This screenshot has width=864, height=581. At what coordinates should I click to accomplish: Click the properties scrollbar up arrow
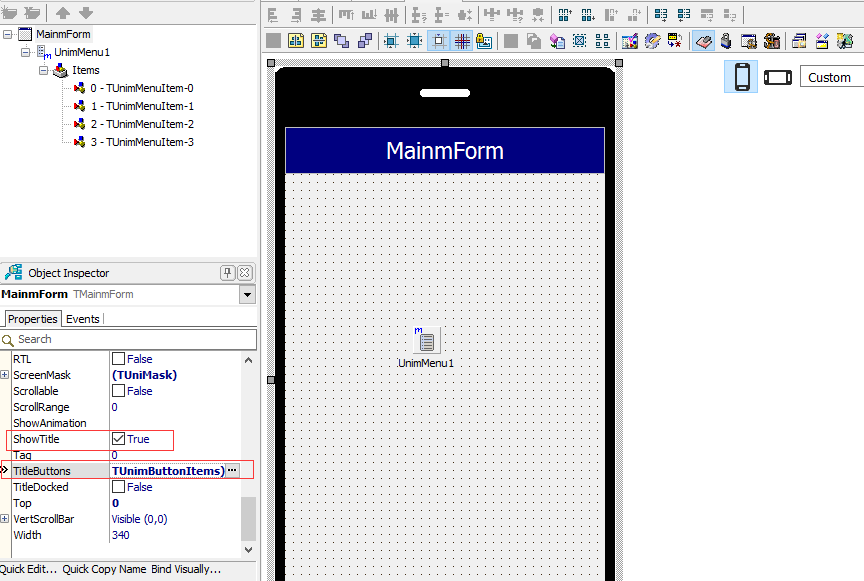pyautogui.click(x=249, y=360)
